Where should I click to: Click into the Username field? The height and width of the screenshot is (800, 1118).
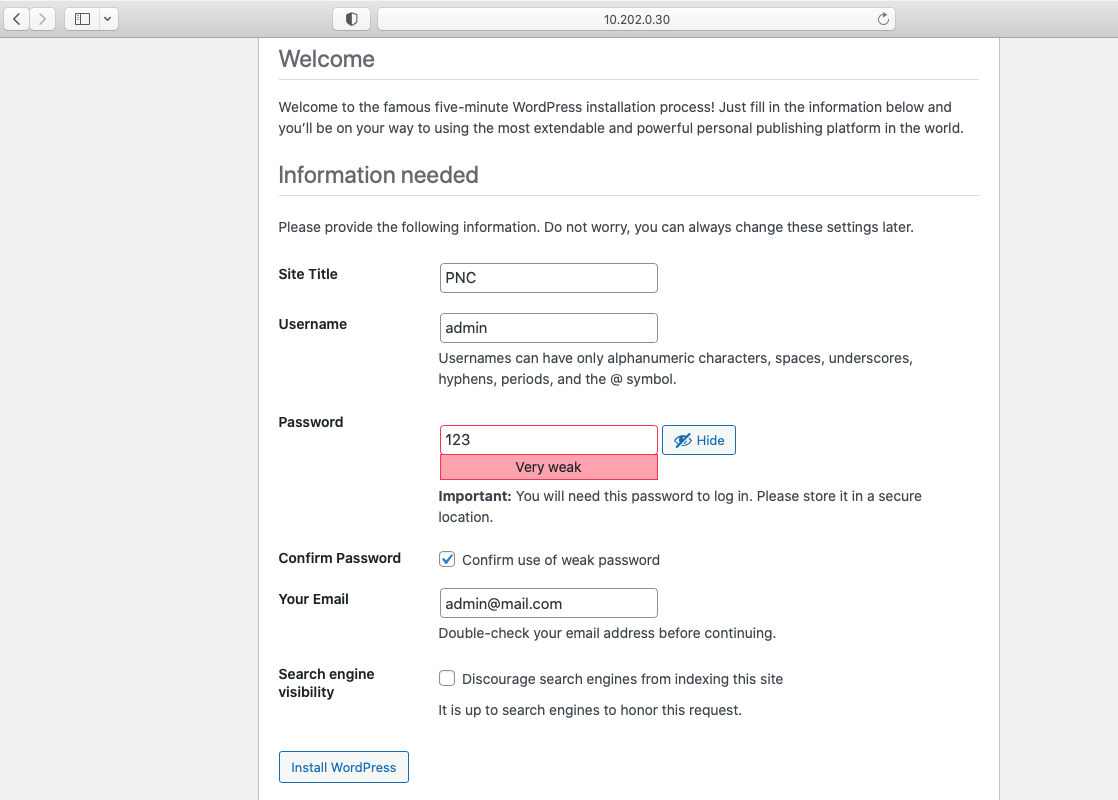coord(548,328)
